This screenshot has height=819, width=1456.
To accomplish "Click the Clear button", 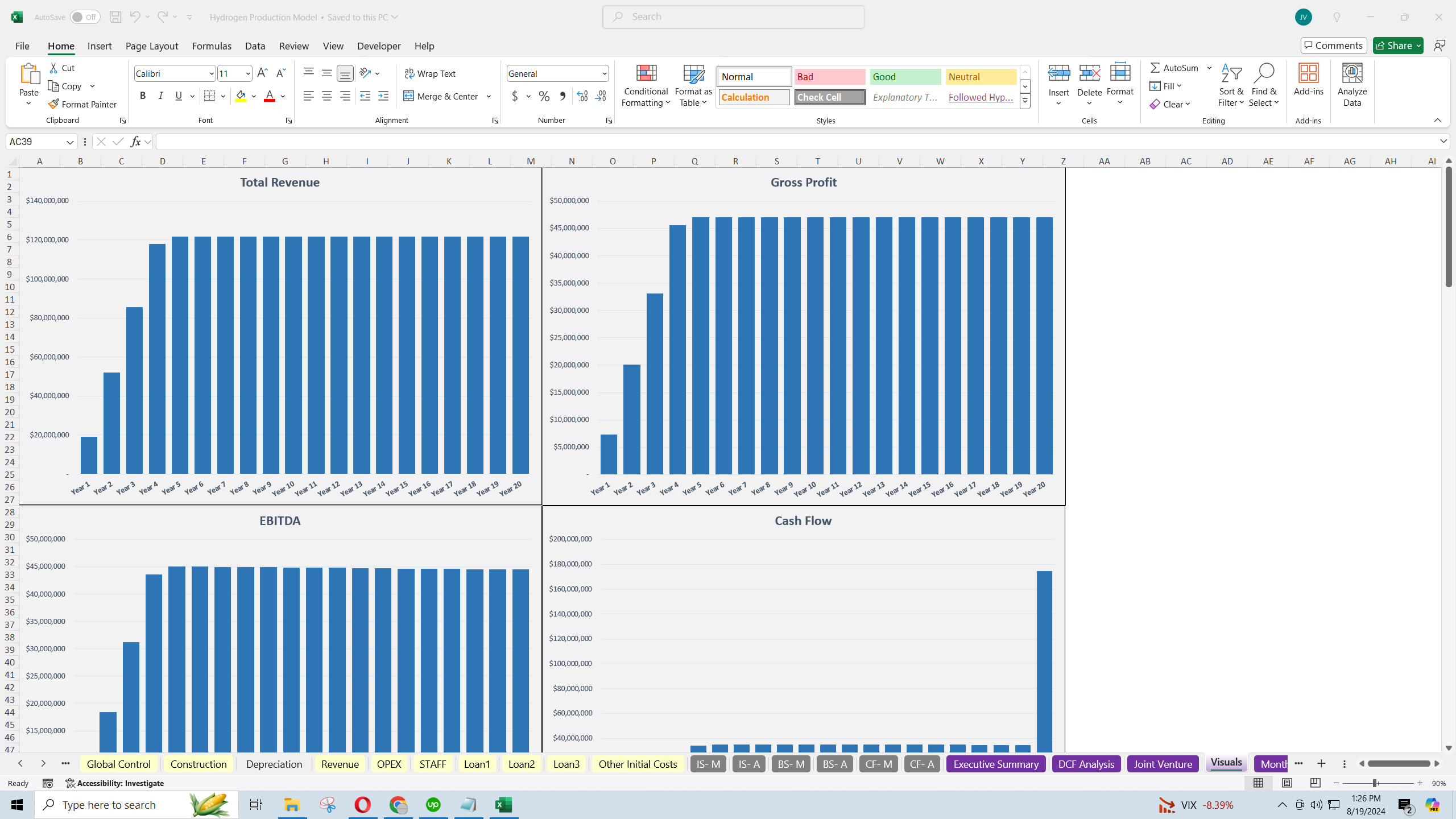I will tap(1170, 104).
